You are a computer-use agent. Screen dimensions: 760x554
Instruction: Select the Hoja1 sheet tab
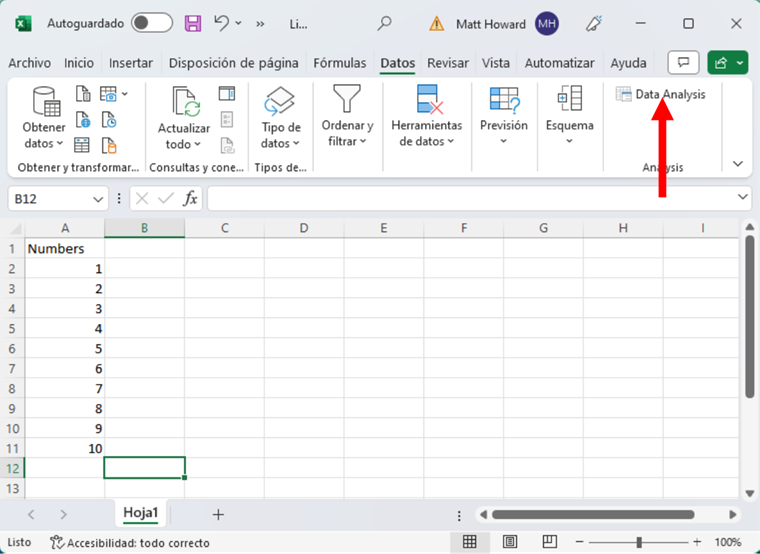[141, 513]
